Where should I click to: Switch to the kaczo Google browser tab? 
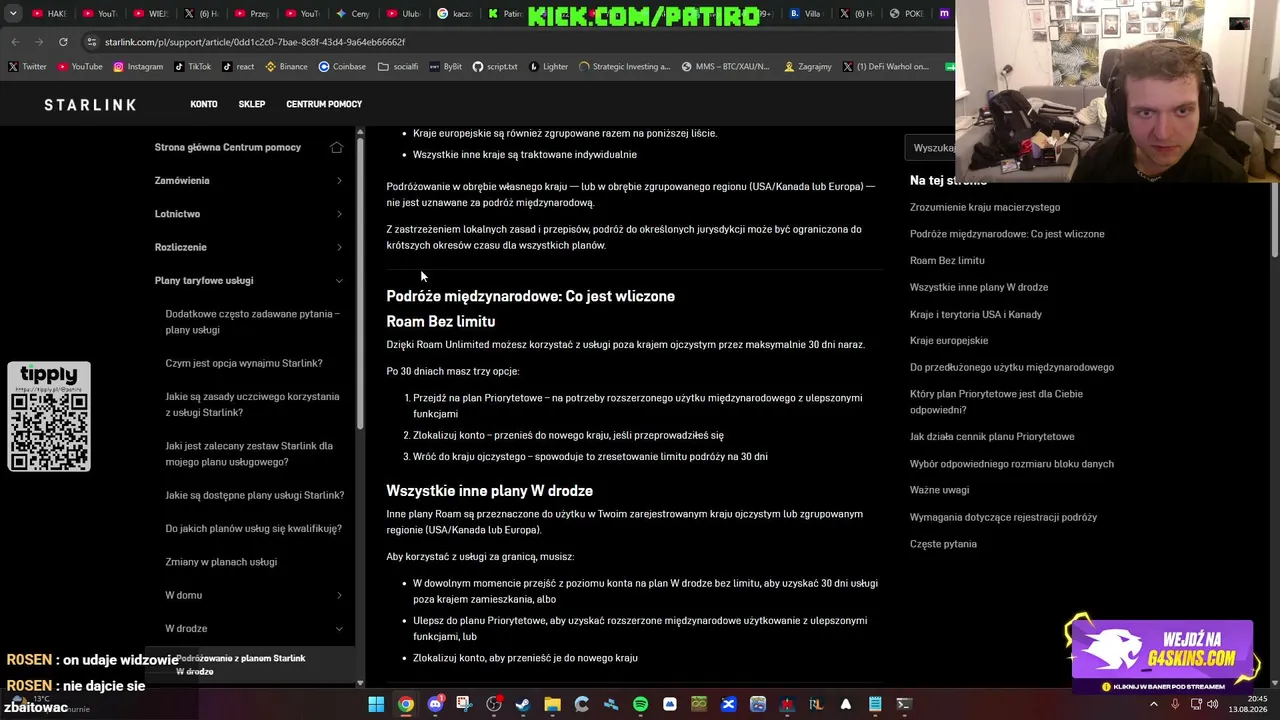pos(455,14)
